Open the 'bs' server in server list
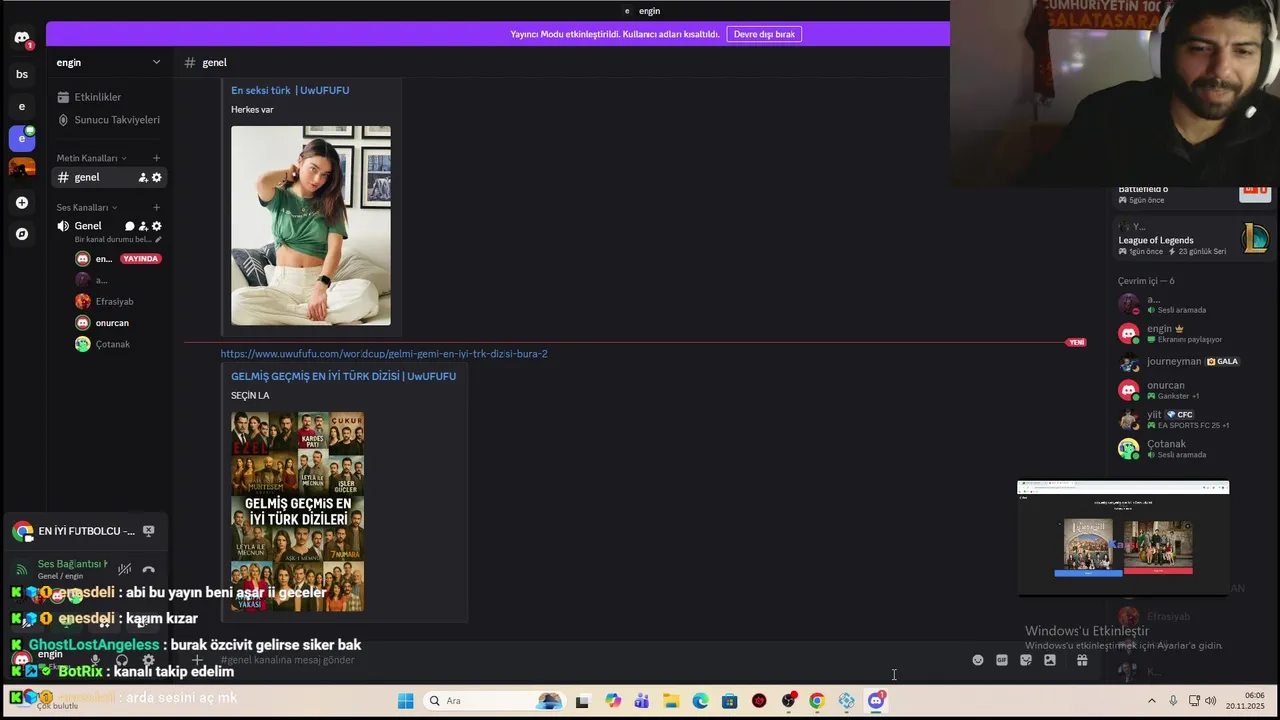This screenshot has height=720, width=1280. coord(22,74)
